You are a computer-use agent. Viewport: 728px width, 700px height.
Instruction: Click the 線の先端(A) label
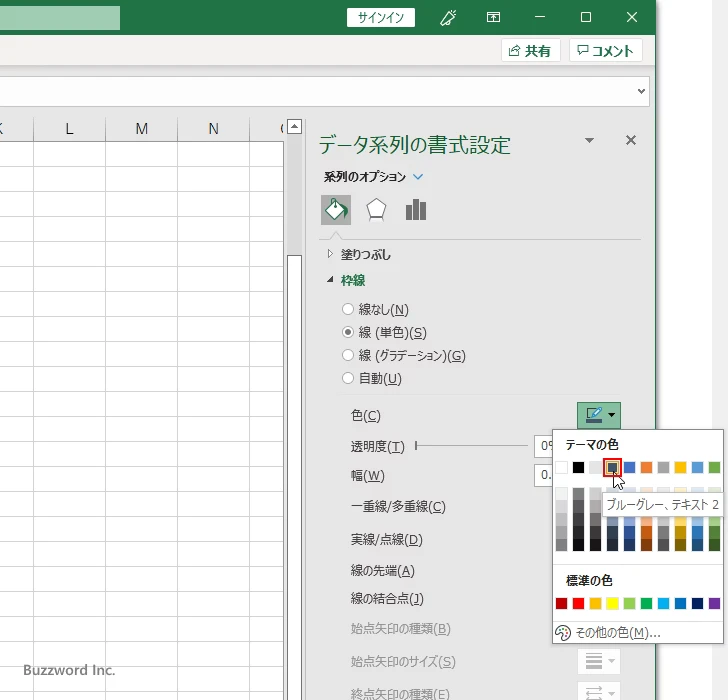tap(383, 570)
